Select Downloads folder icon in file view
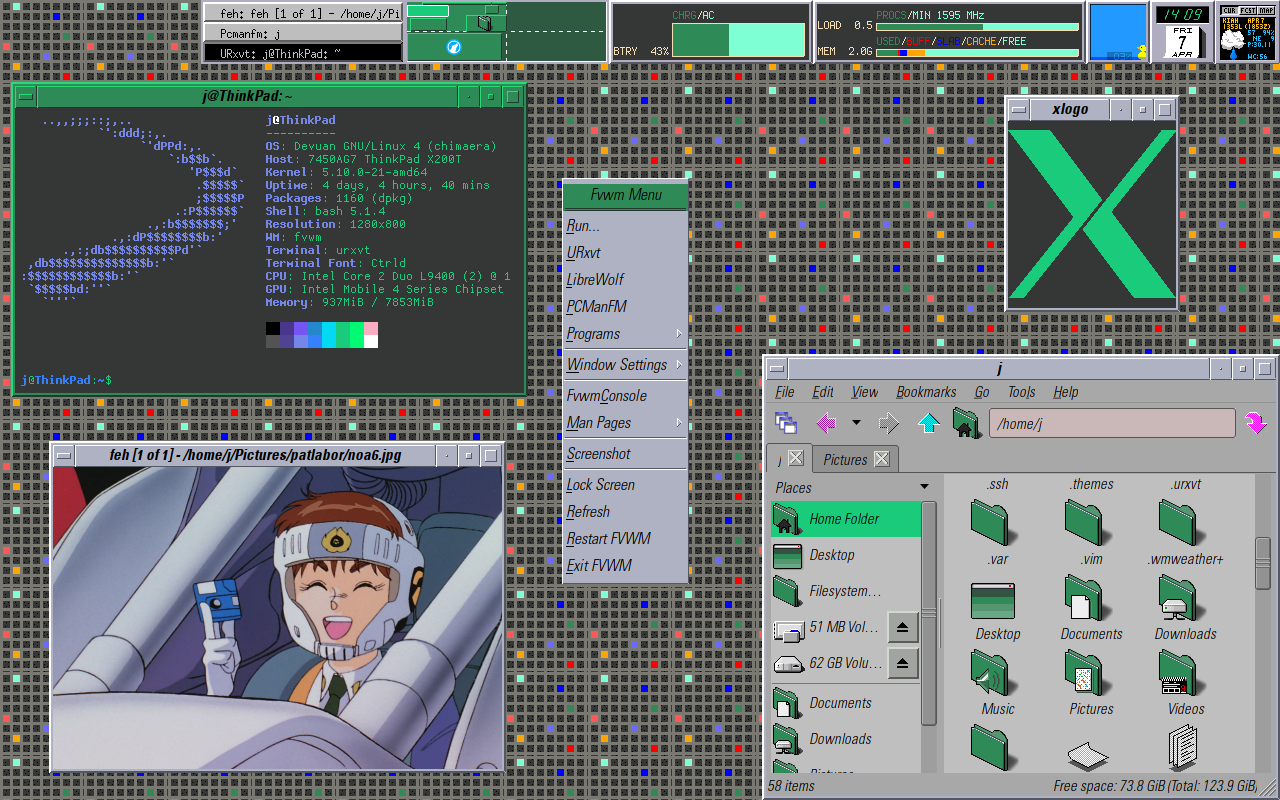 (x=1180, y=598)
